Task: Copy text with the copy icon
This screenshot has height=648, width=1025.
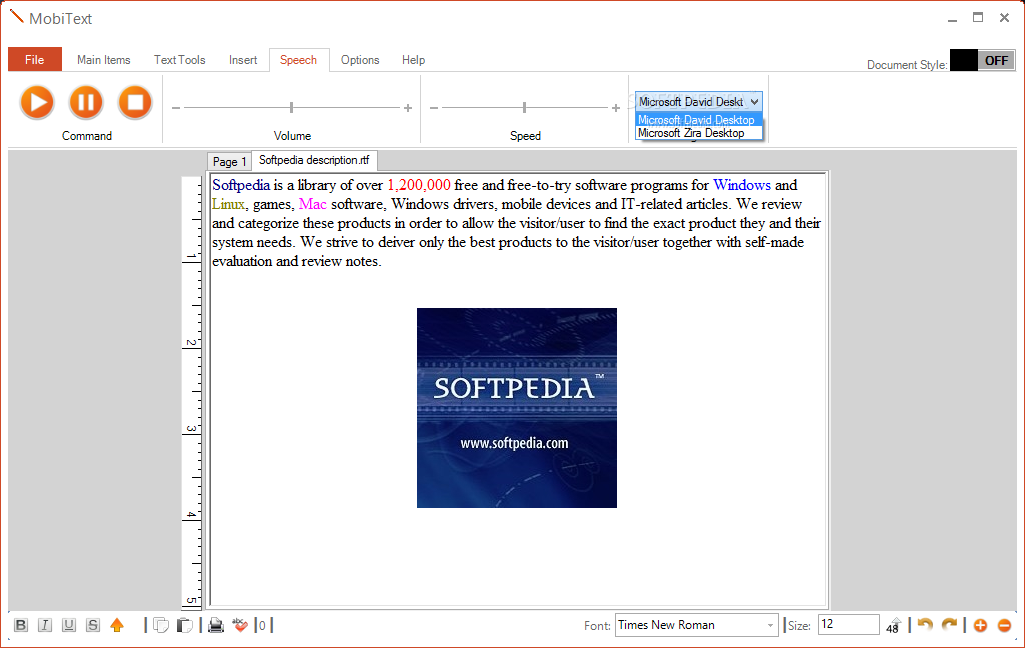Action: [161, 625]
